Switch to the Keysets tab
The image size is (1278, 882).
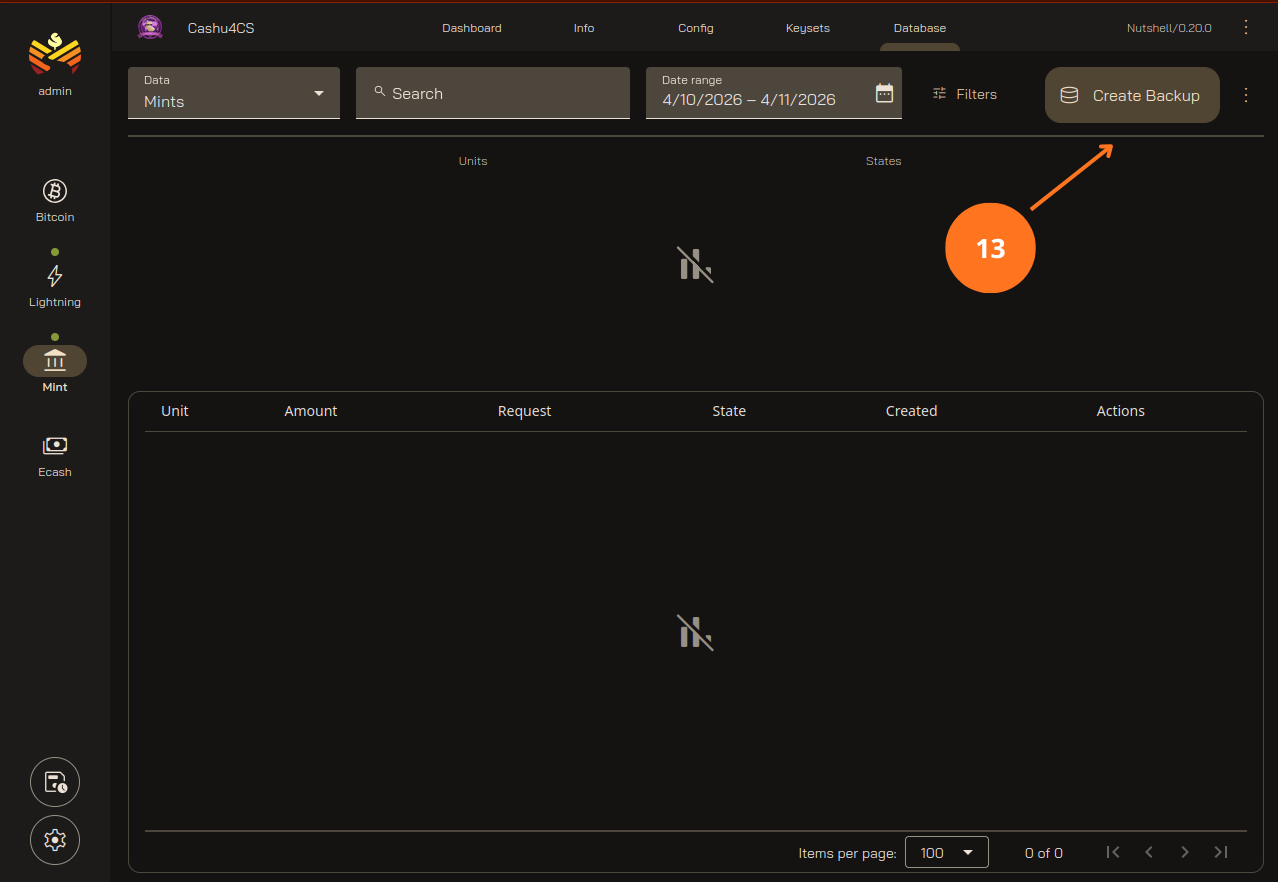(x=808, y=28)
